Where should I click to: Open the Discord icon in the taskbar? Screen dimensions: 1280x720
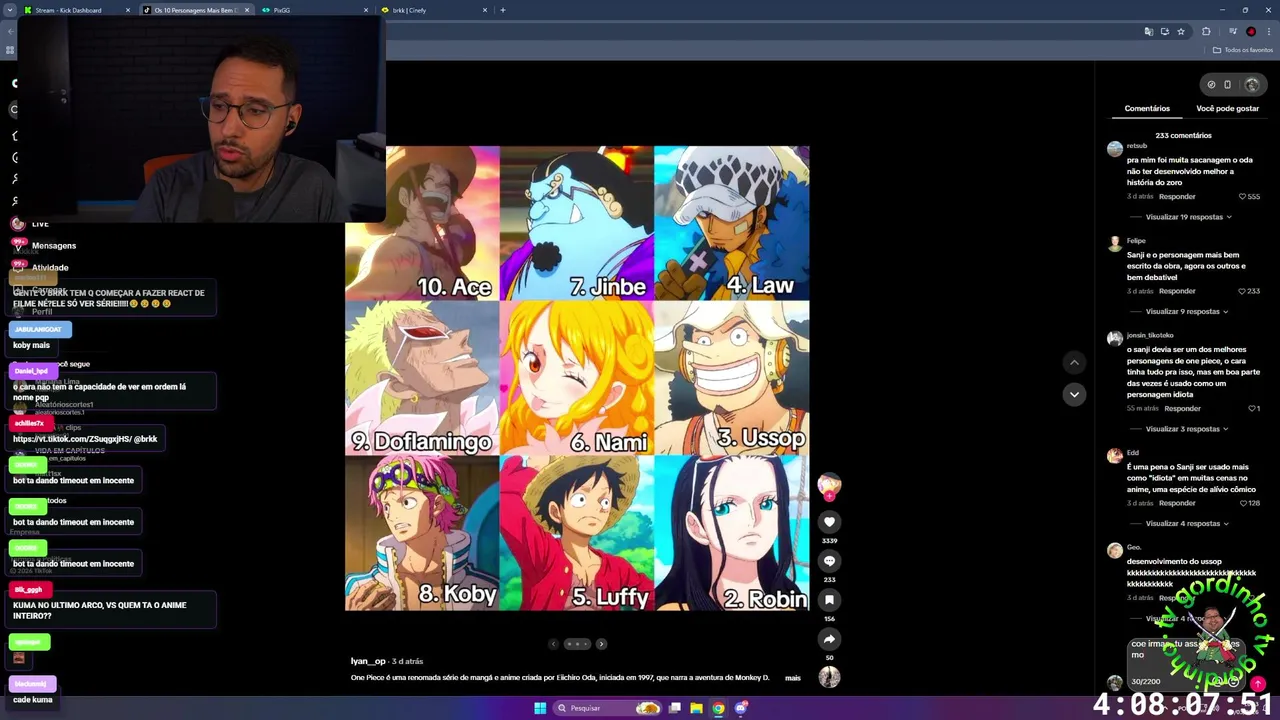740,708
